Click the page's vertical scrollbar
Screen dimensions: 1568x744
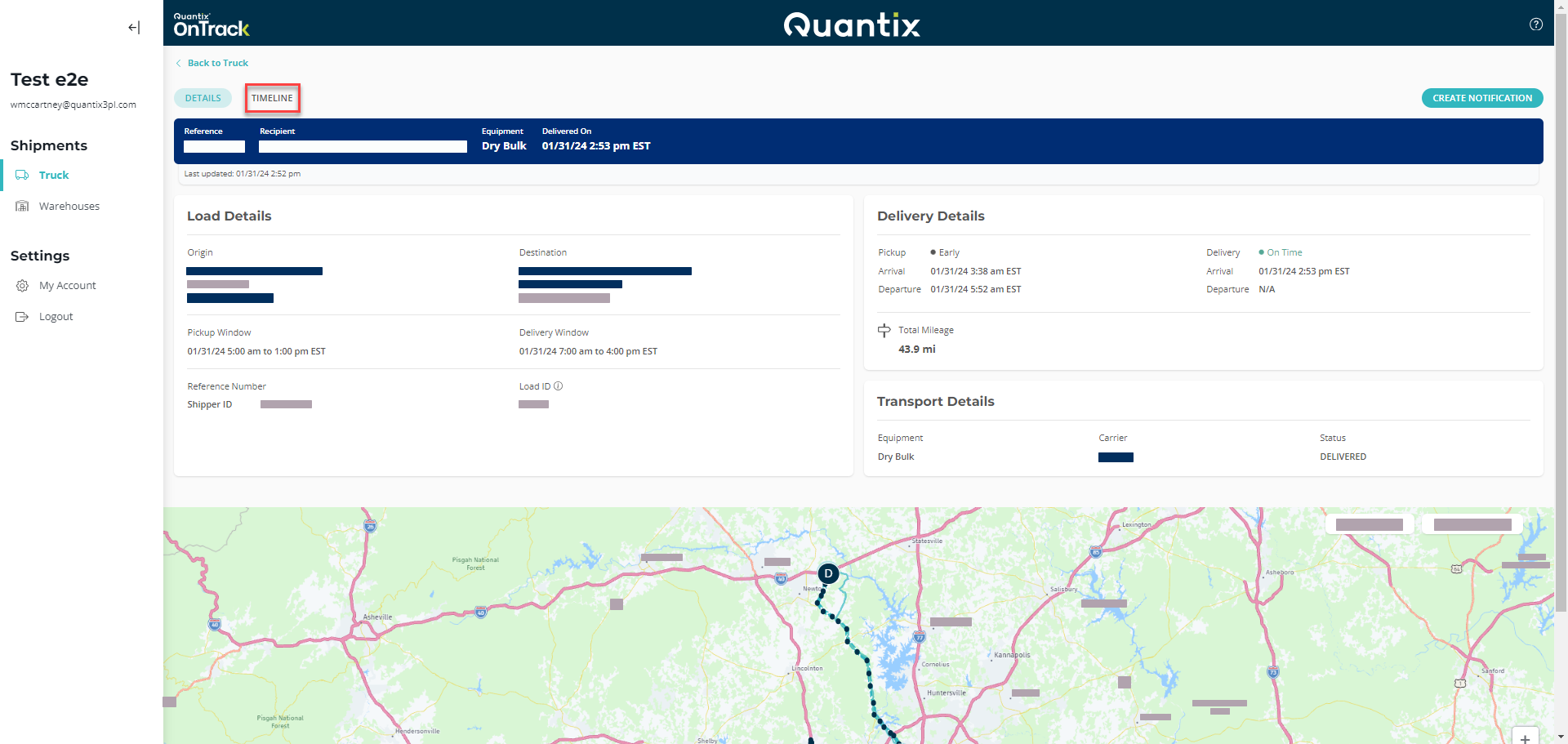1561,327
